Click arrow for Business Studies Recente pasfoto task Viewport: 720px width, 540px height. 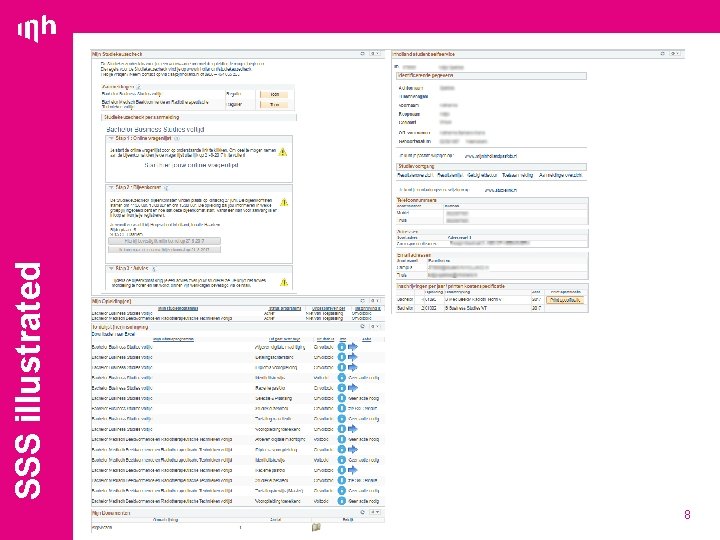coord(353,388)
